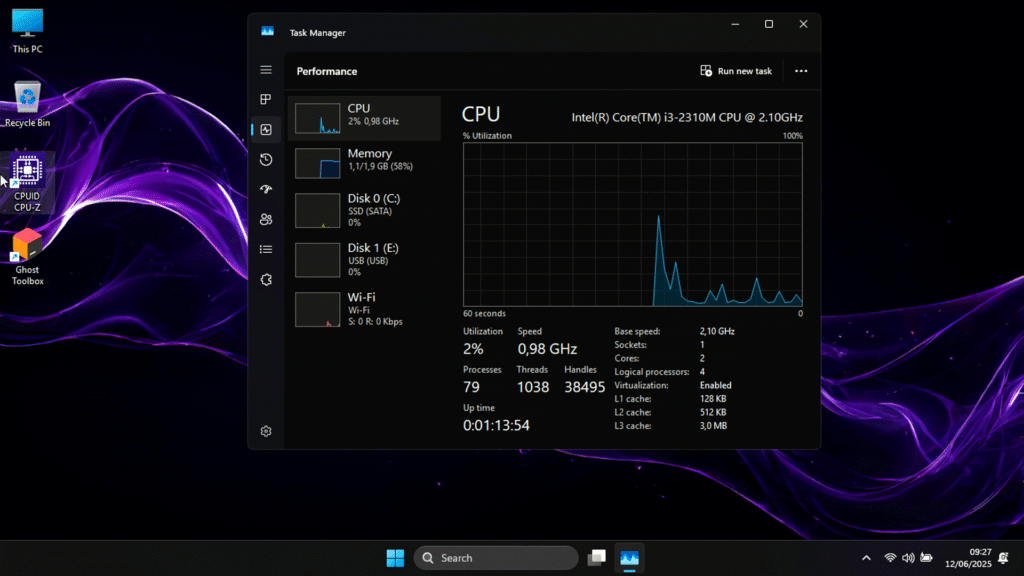Click the Threads count 1038

[533, 387]
